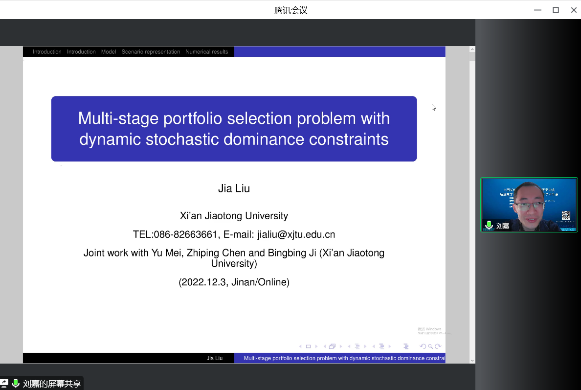This screenshot has width=581, height=390.
Task: Open the Model section in slide header
Action: tap(109, 51)
